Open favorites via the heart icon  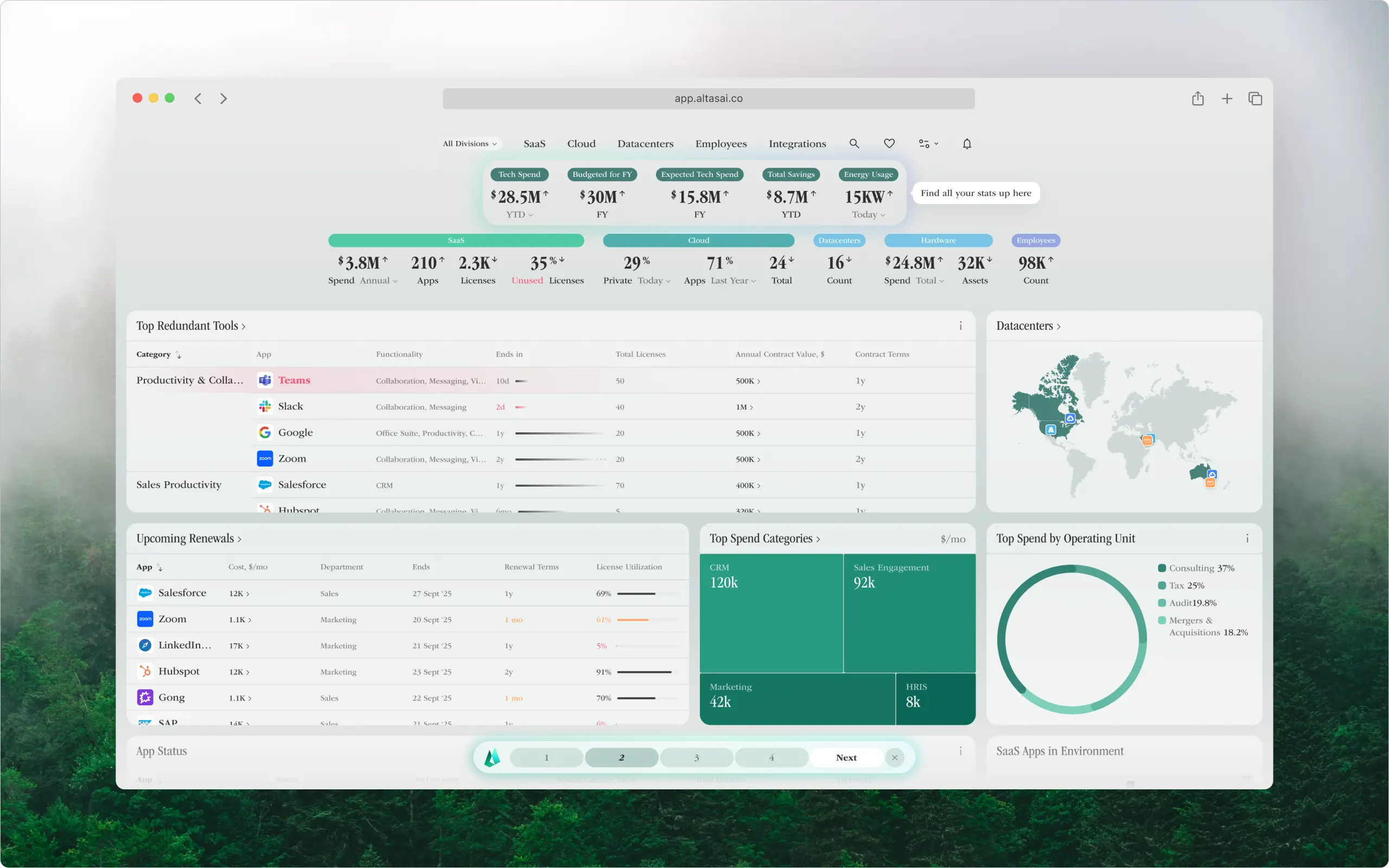point(889,144)
